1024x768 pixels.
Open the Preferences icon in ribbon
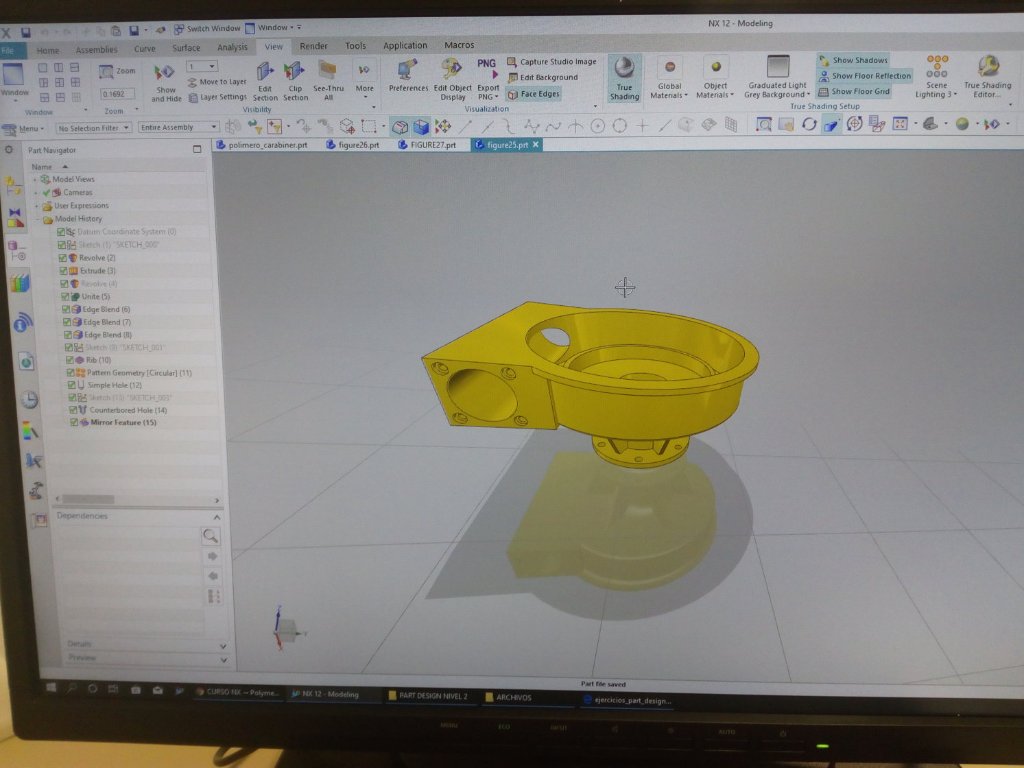[408, 76]
